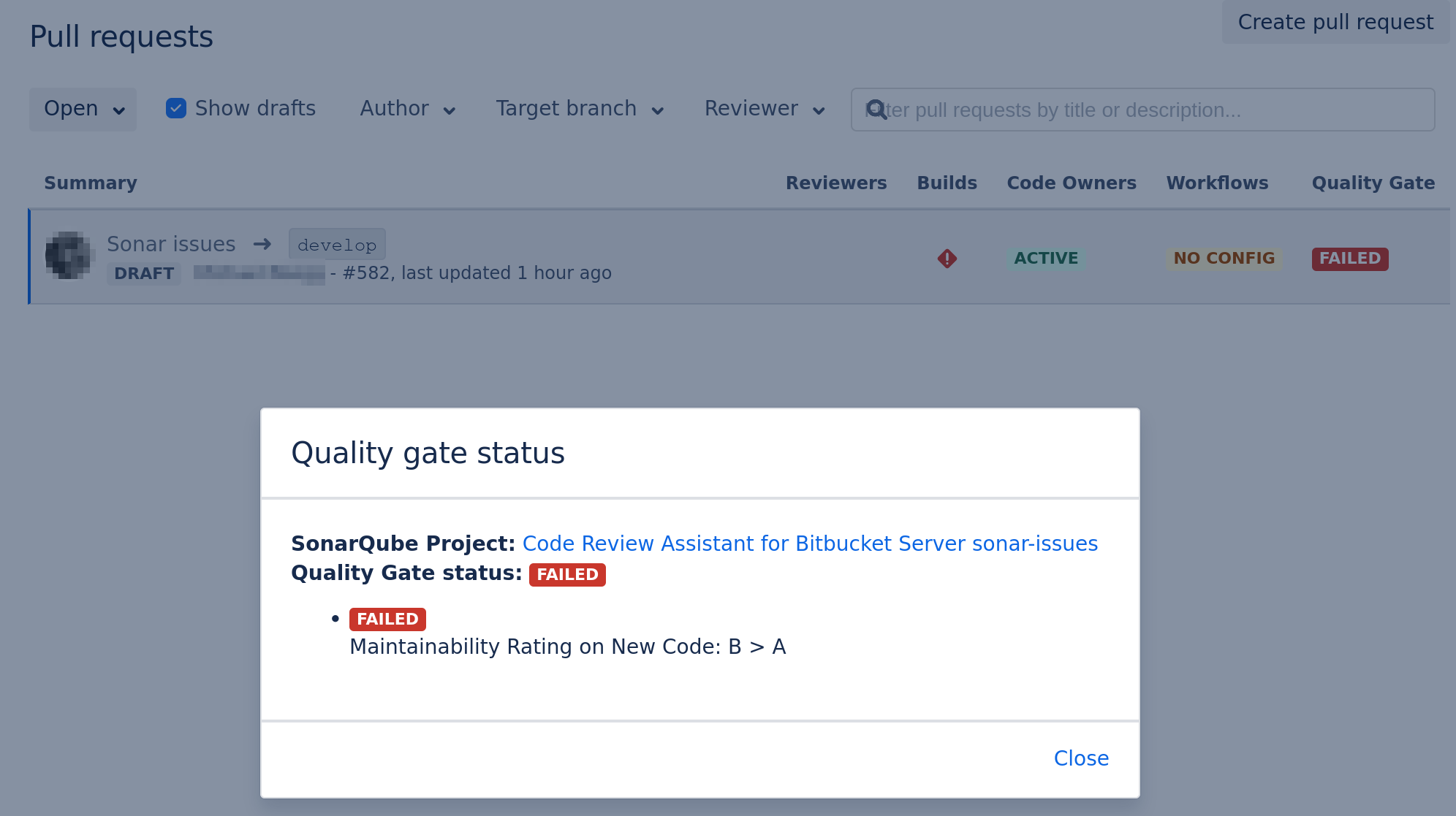Click the develop branch label
This screenshot has height=816, width=1456.
click(337, 245)
